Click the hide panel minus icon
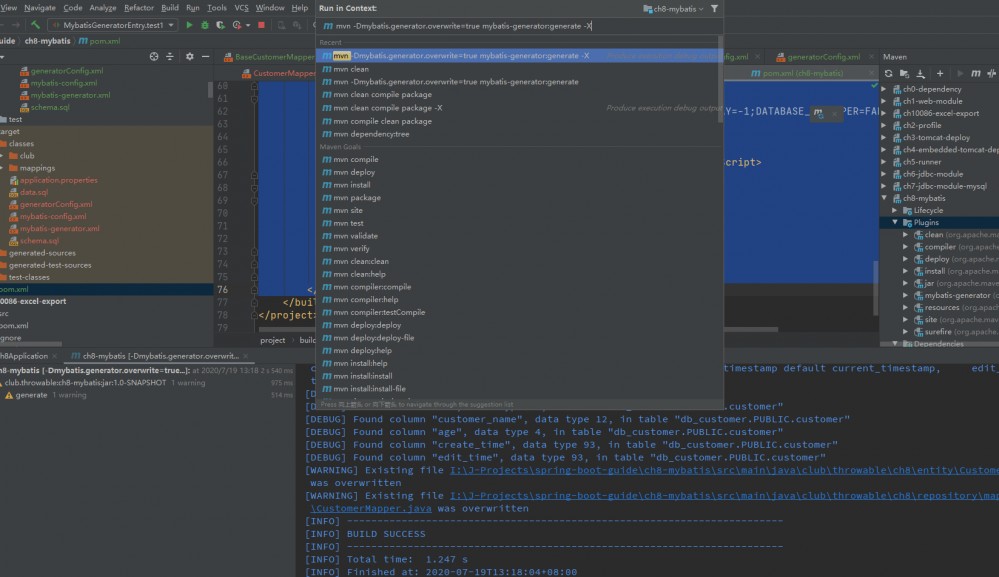 pos(205,57)
